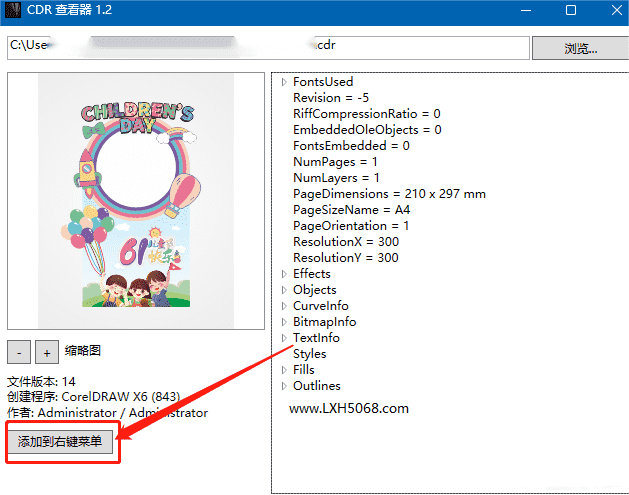Click the Children's Day thumbnail preview
The width and height of the screenshot is (629, 495).
pyautogui.click(x=136, y=201)
